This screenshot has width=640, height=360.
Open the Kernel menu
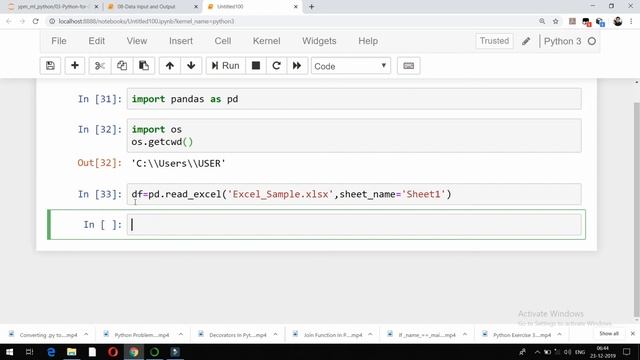coord(267,41)
